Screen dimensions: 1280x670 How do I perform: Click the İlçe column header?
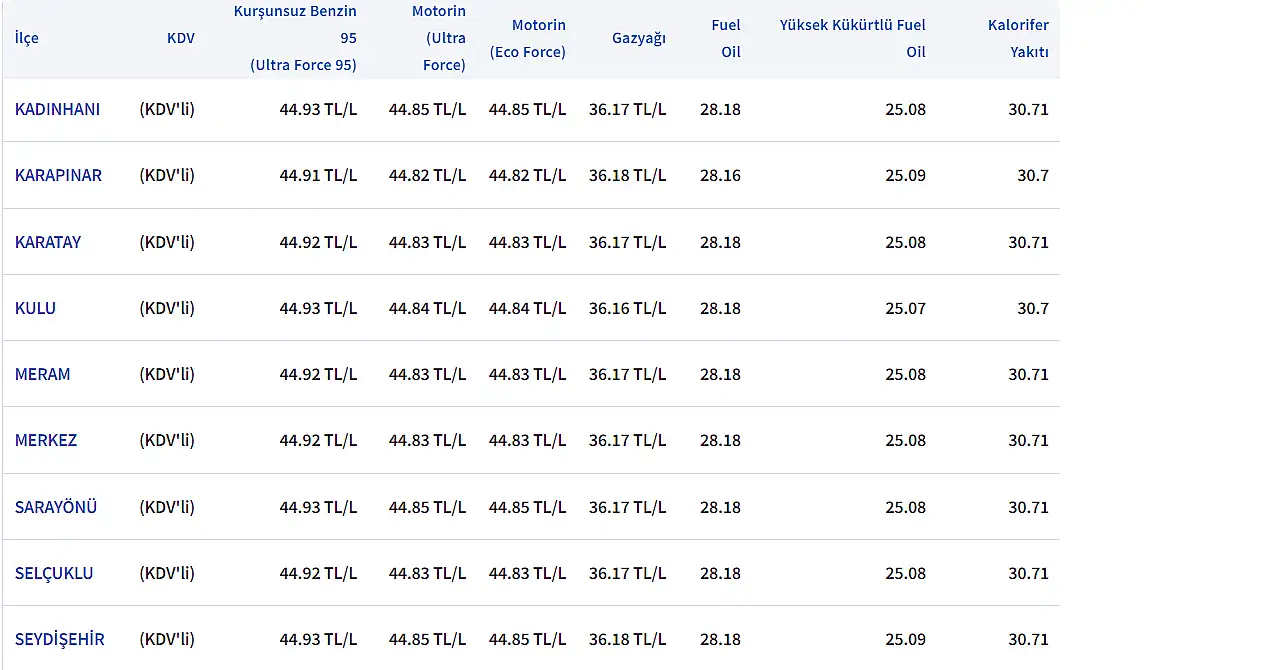pyautogui.click(x=27, y=38)
